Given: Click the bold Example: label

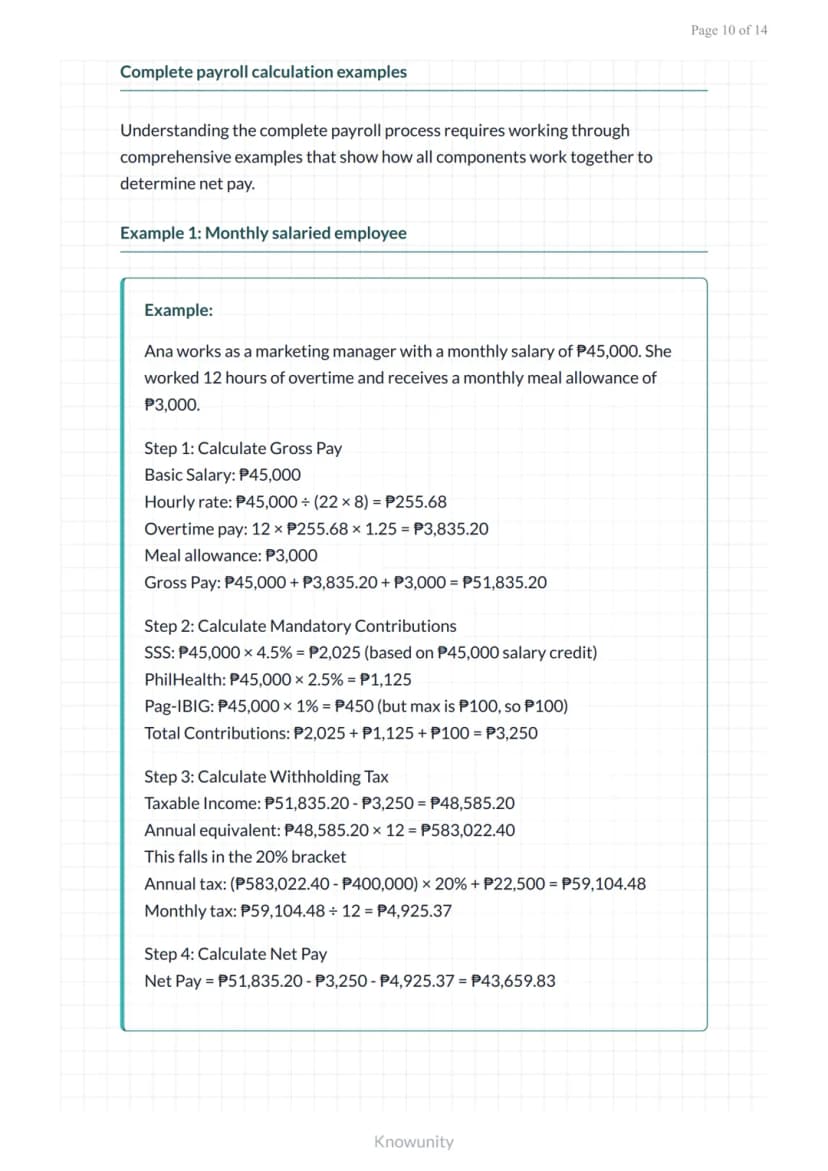Looking at the screenshot, I should tap(178, 310).
